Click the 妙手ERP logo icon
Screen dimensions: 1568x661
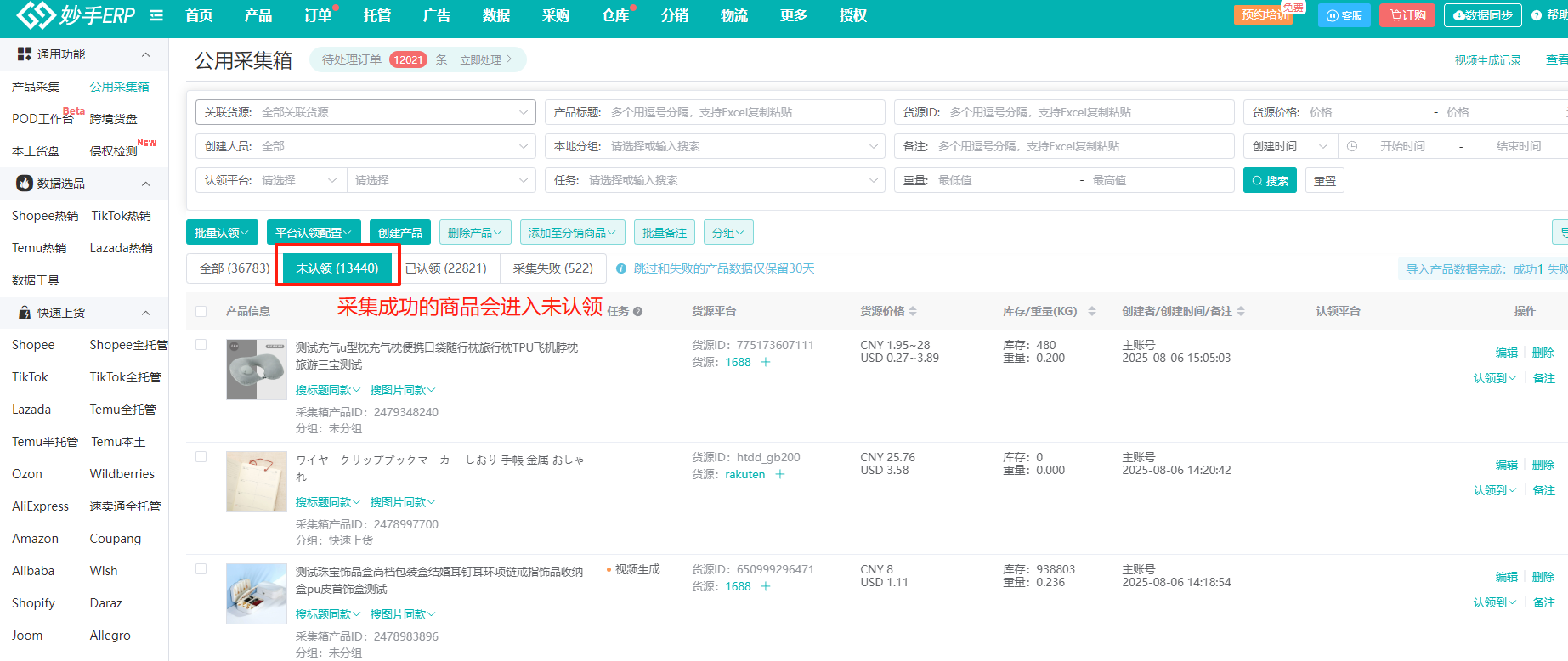[x=35, y=15]
